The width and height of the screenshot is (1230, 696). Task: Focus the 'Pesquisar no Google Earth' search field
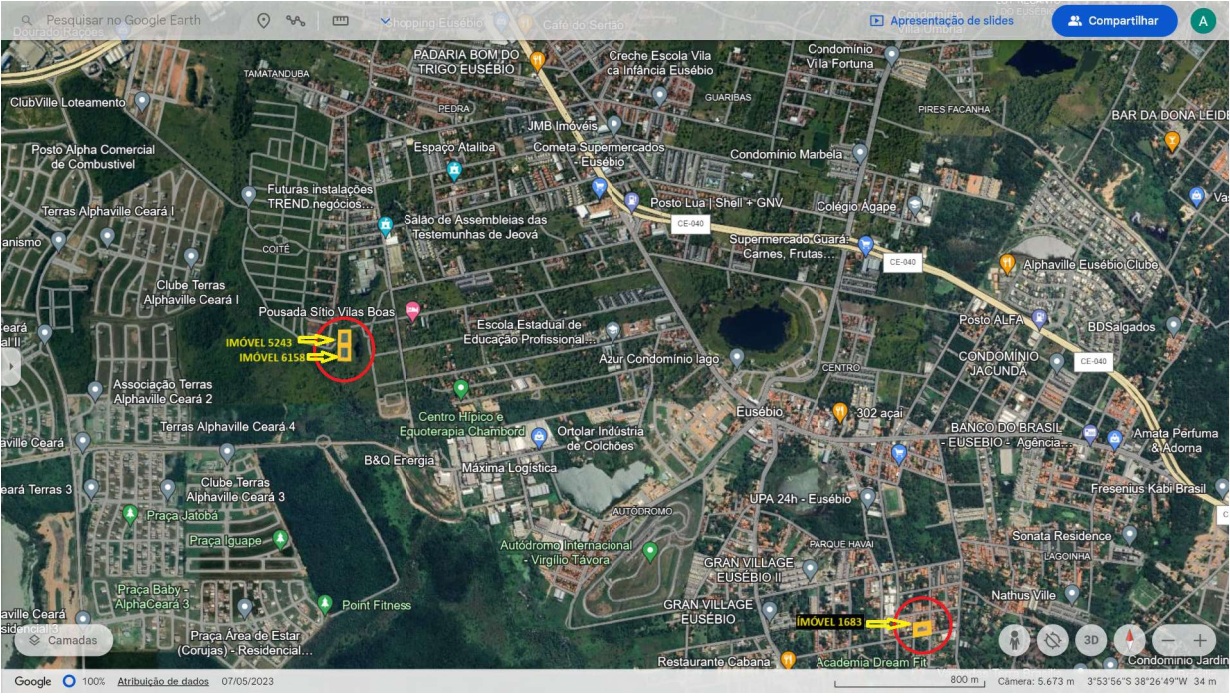123,20
